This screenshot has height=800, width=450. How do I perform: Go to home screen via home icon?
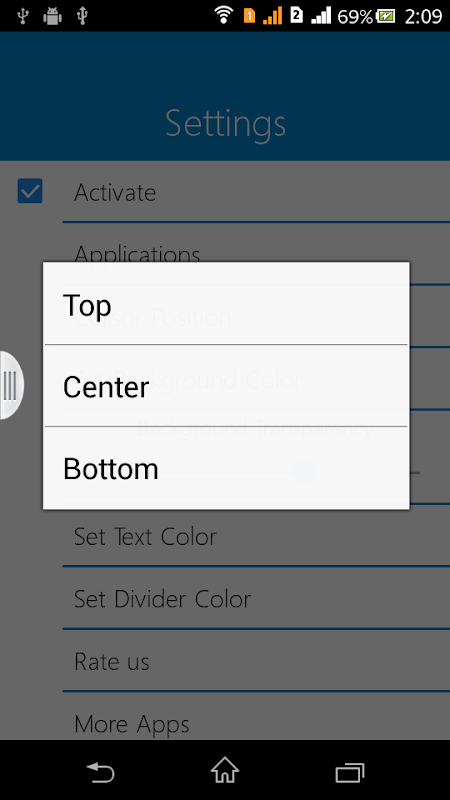[x=225, y=770]
